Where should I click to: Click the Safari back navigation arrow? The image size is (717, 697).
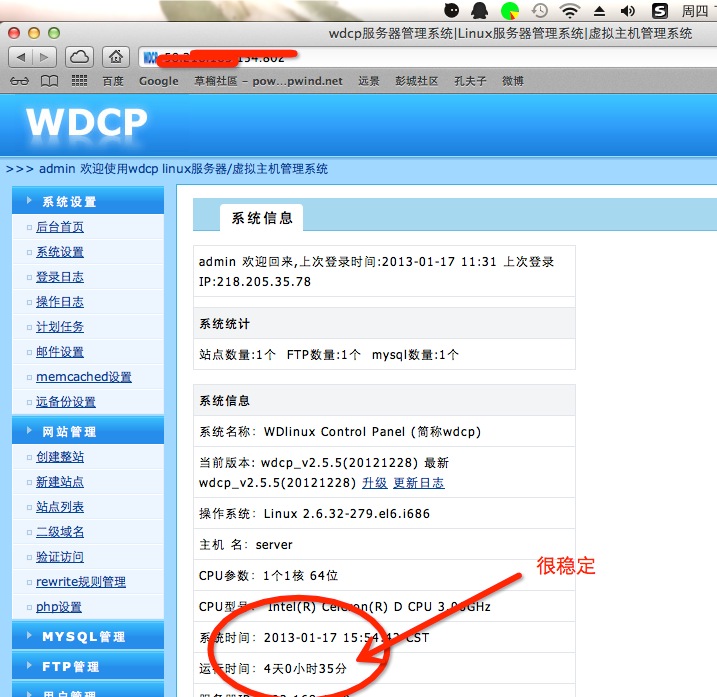coord(22,57)
